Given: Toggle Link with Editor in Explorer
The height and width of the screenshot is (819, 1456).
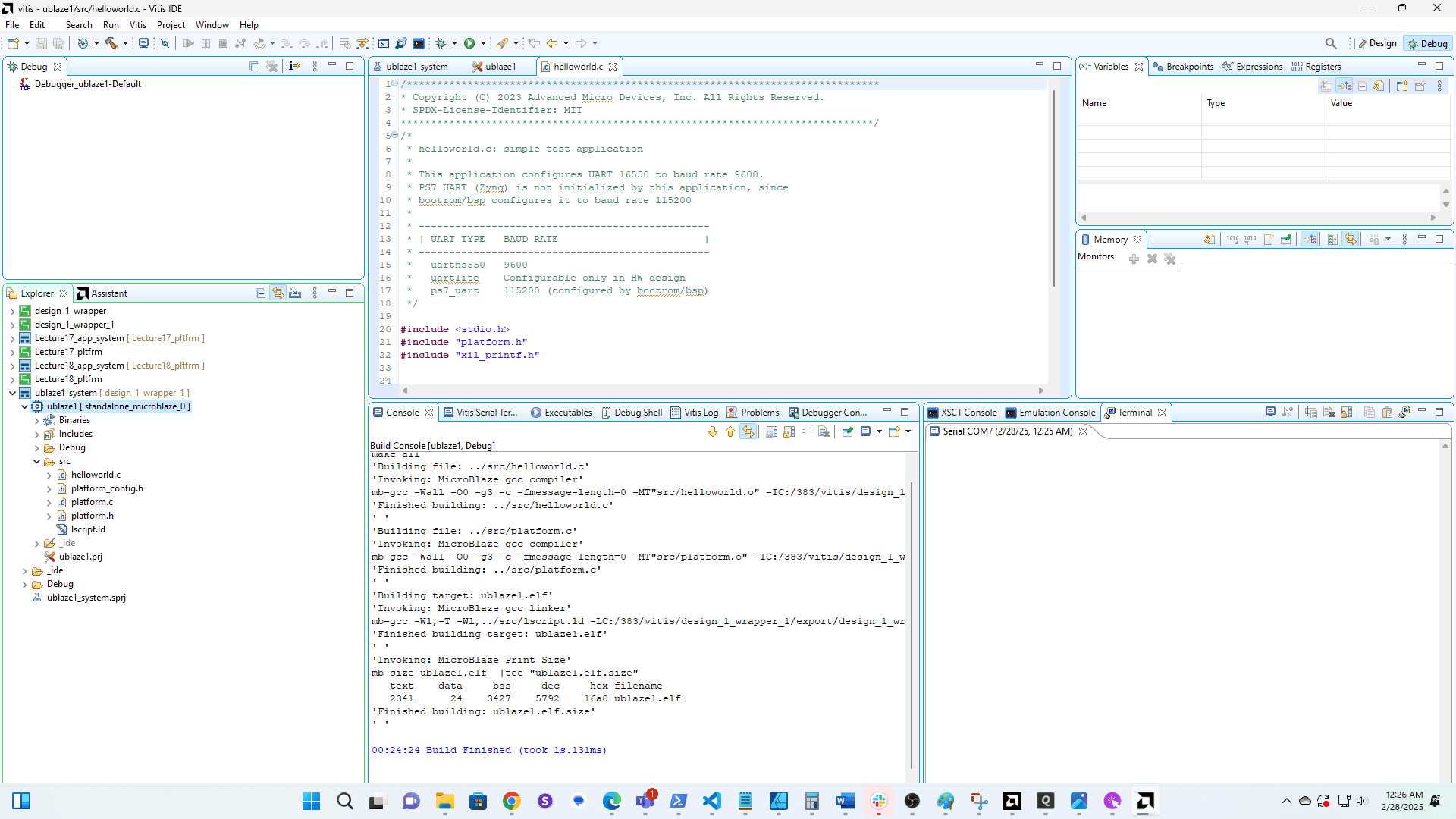Looking at the screenshot, I should click(x=278, y=293).
